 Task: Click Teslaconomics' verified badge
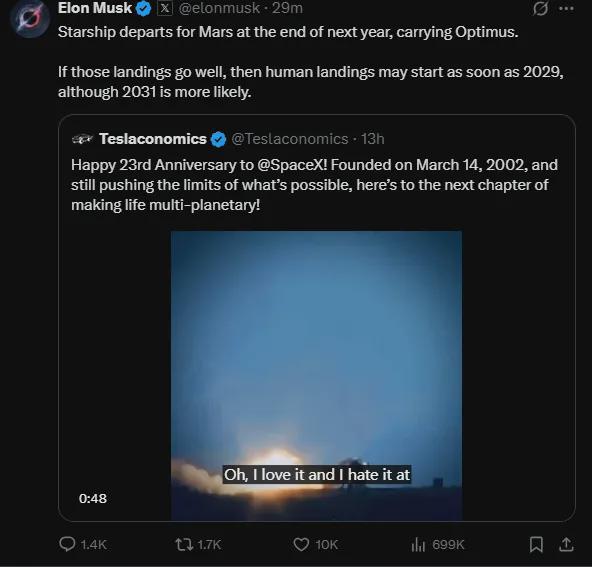(x=218, y=139)
